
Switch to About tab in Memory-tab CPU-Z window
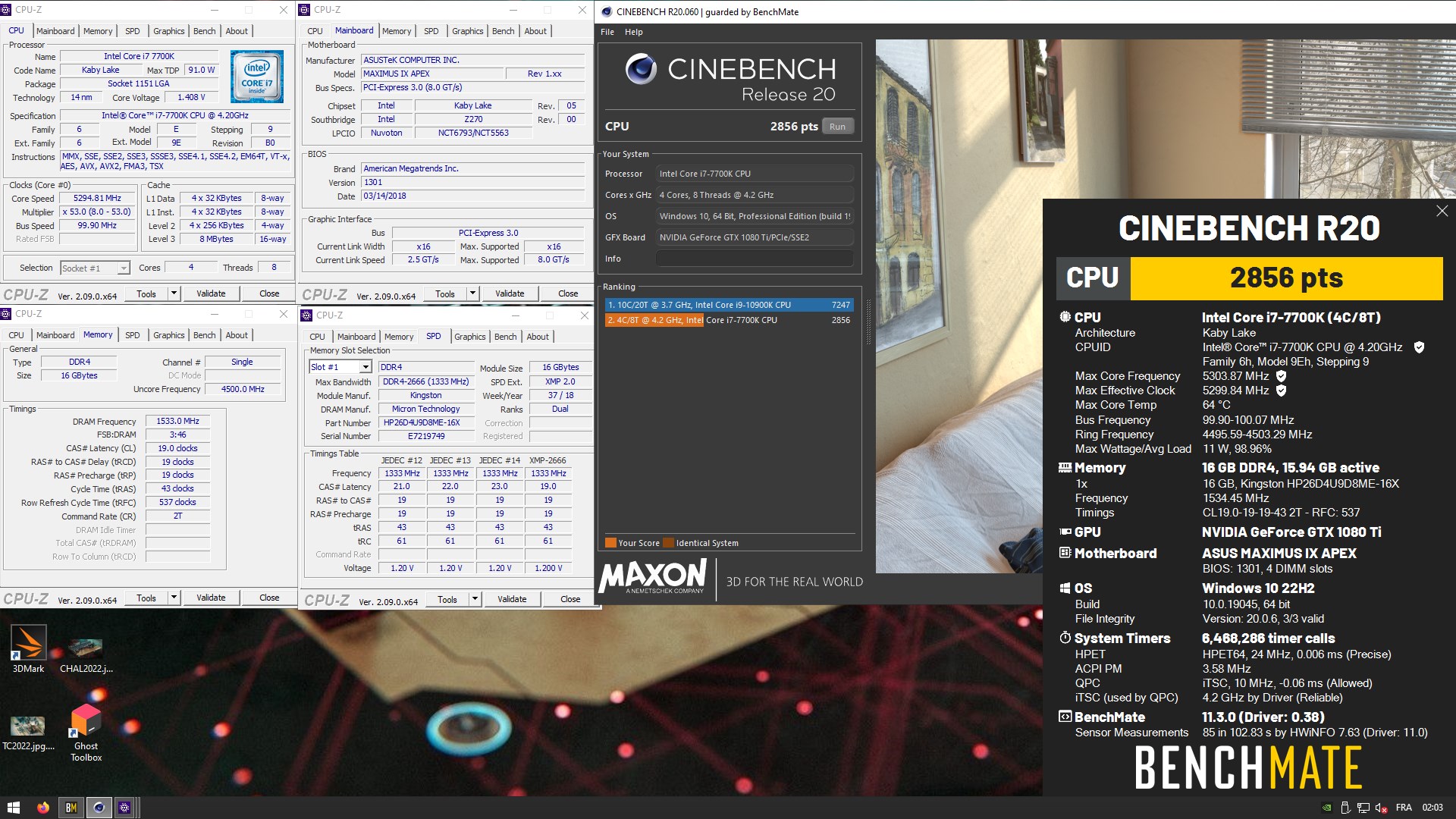click(237, 335)
